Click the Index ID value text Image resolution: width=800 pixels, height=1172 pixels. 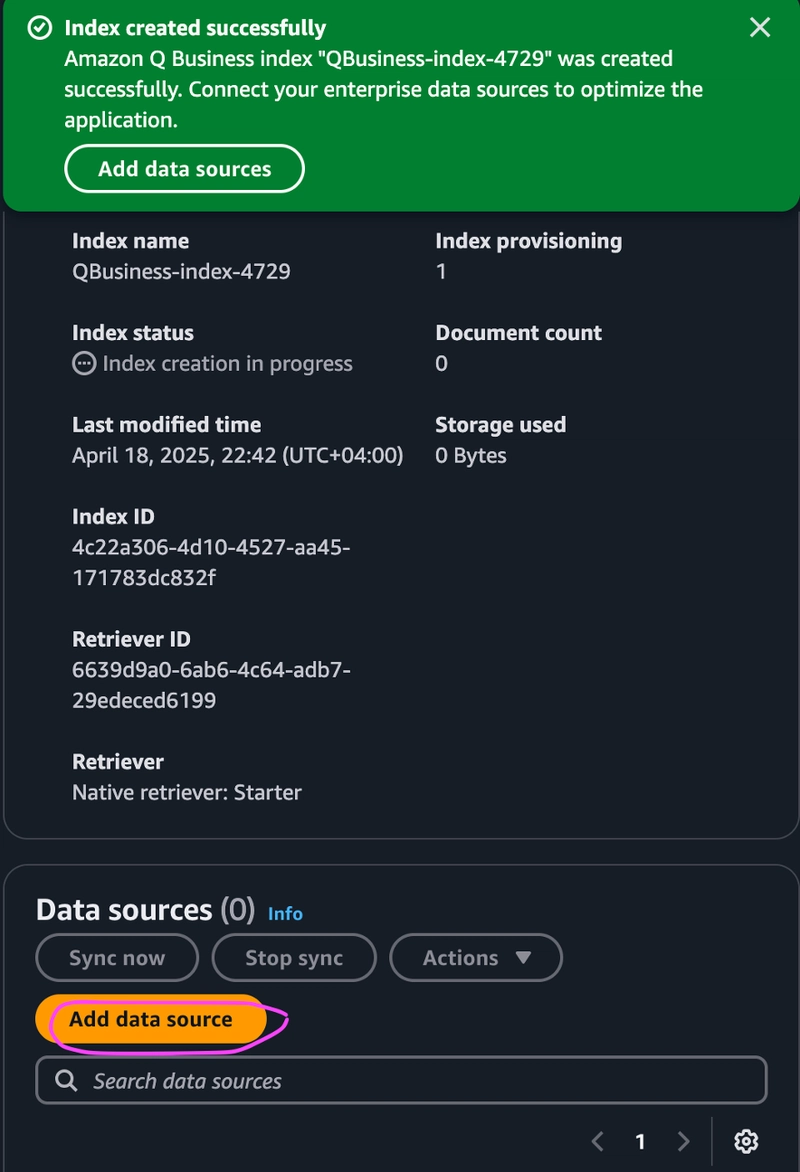pyautogui.click(x=211, y=562)
